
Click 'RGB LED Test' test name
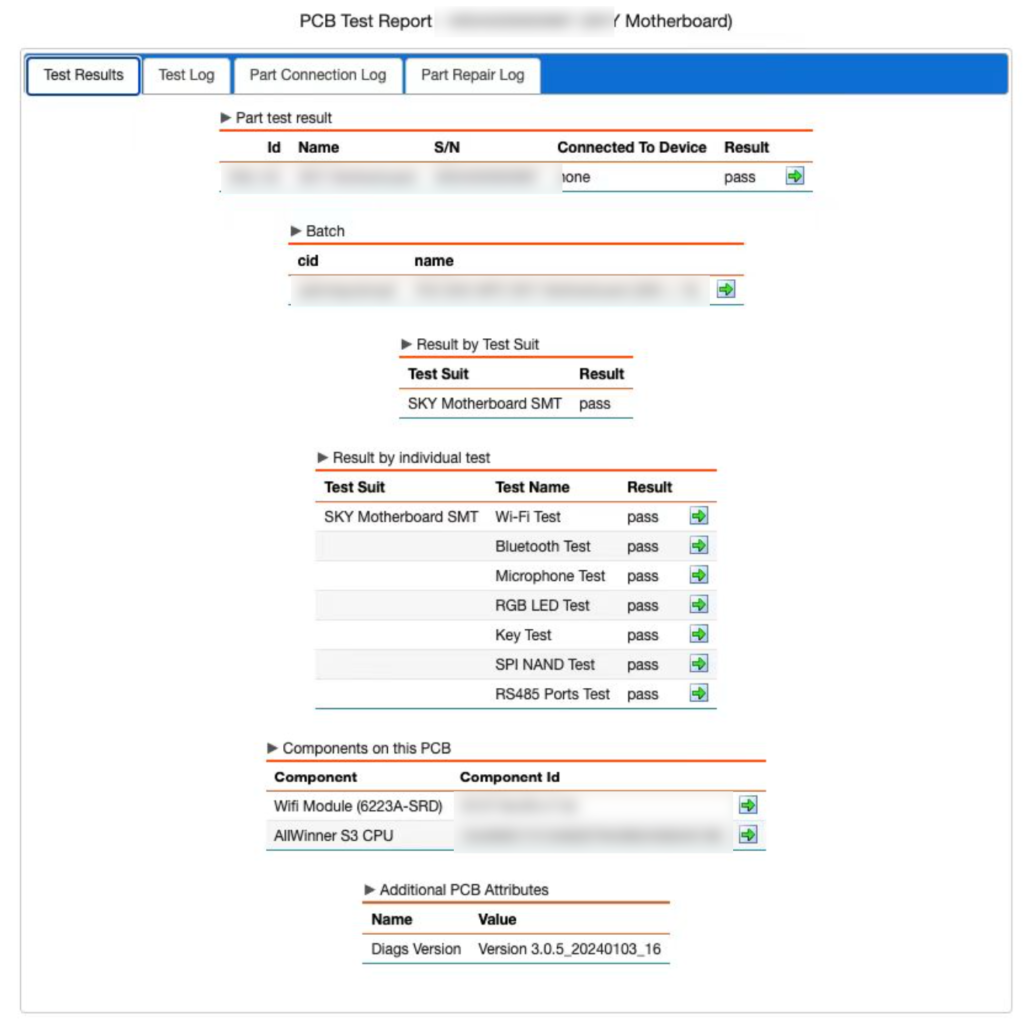542,605
